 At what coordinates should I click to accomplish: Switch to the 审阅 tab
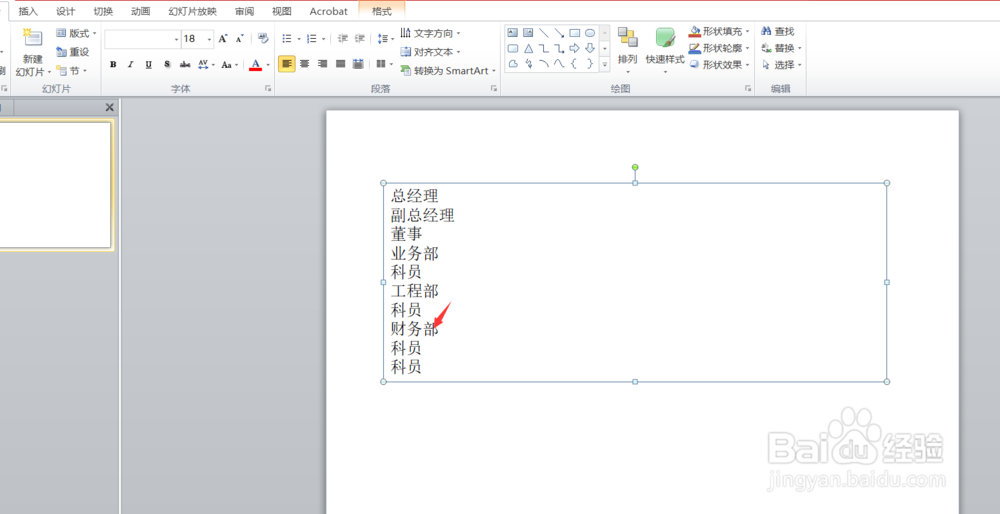click(244, 11)
